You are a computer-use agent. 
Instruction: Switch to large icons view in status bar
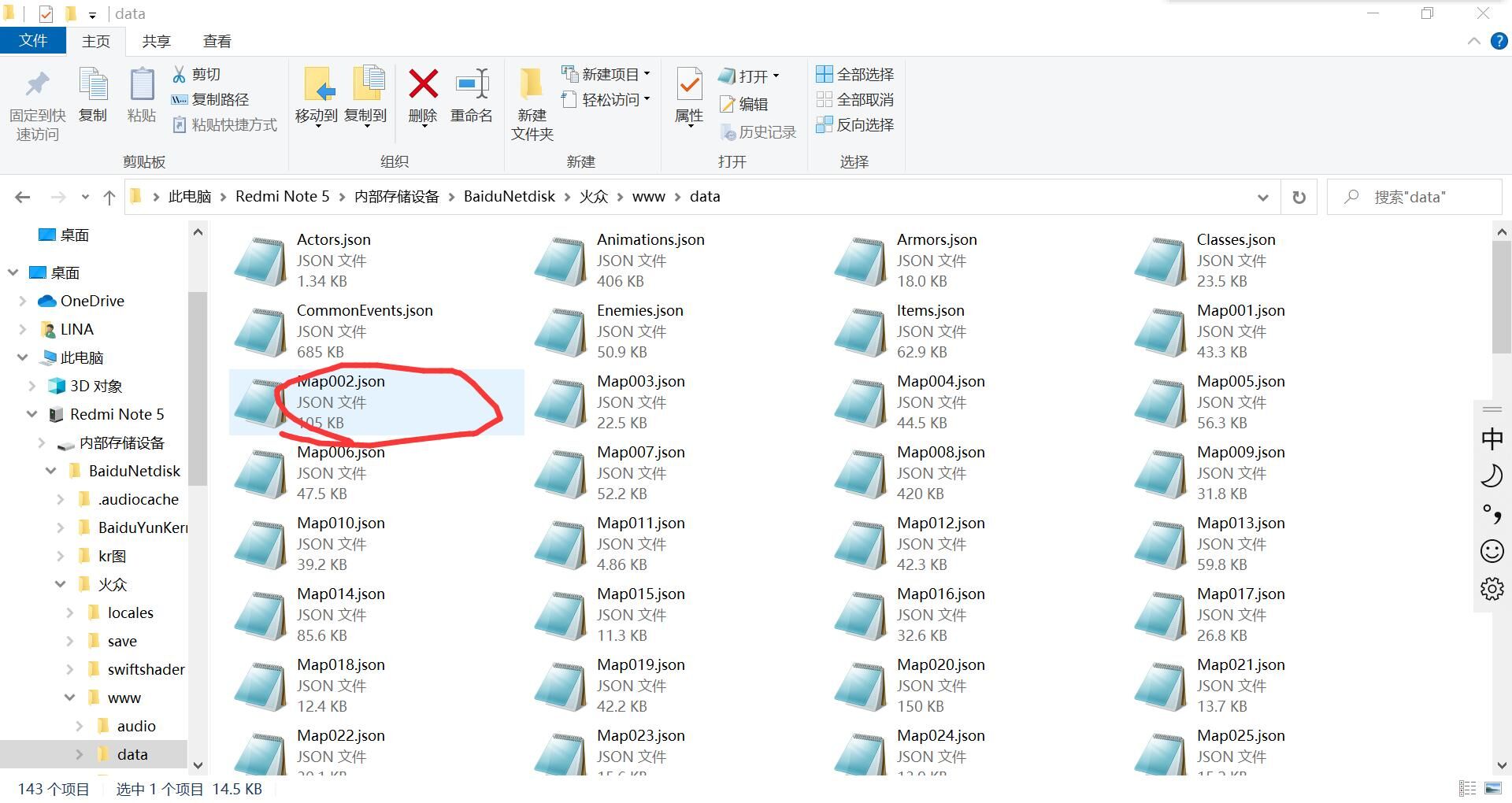tap(1493, 788)
